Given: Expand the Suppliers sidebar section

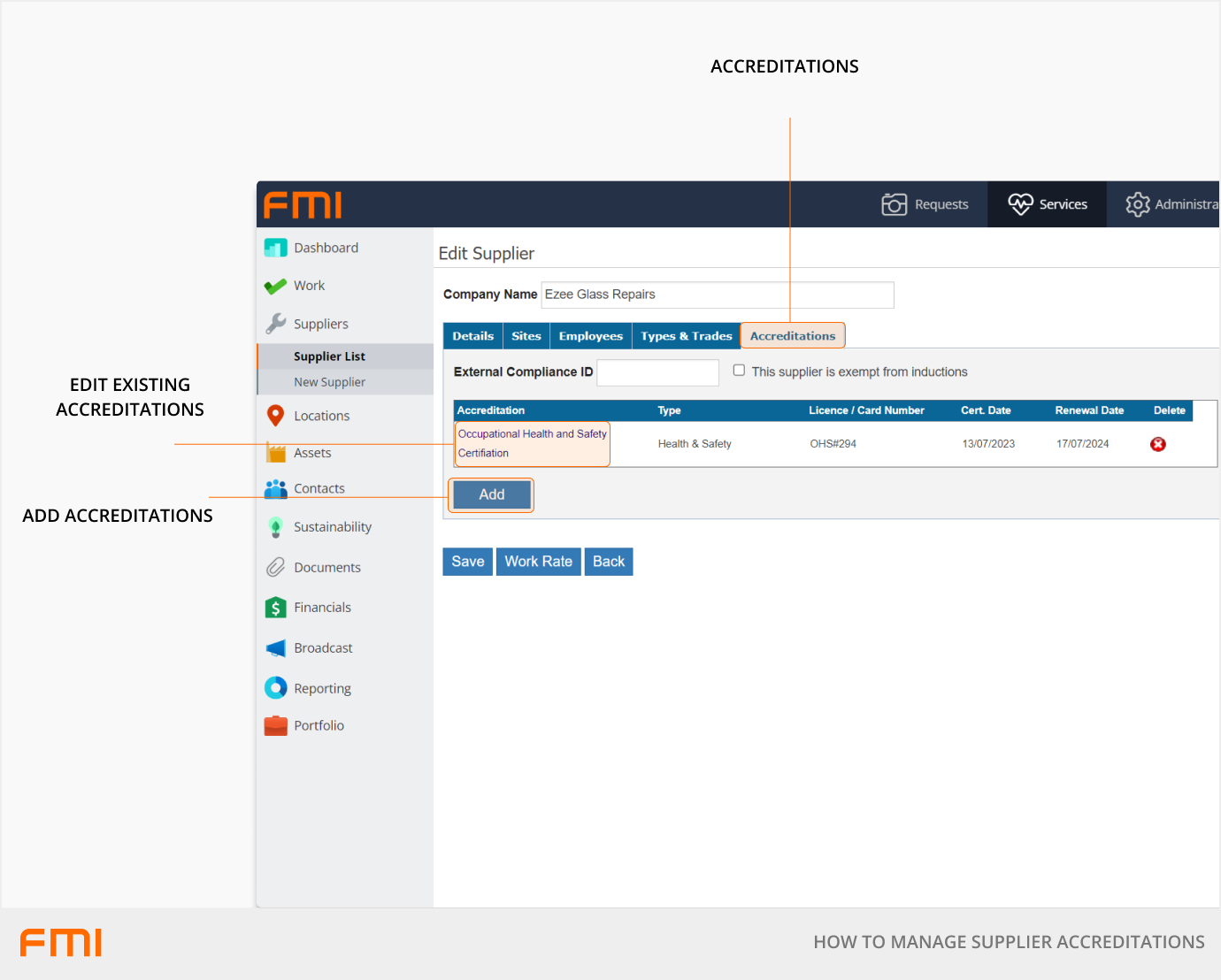Looking at the screenshot, I should (x=320, y=324).
